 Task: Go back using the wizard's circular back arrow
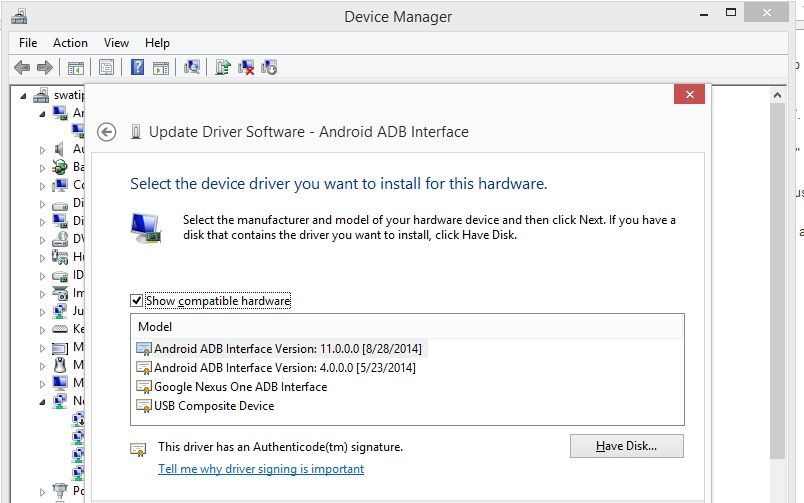(x=107, y=132)
